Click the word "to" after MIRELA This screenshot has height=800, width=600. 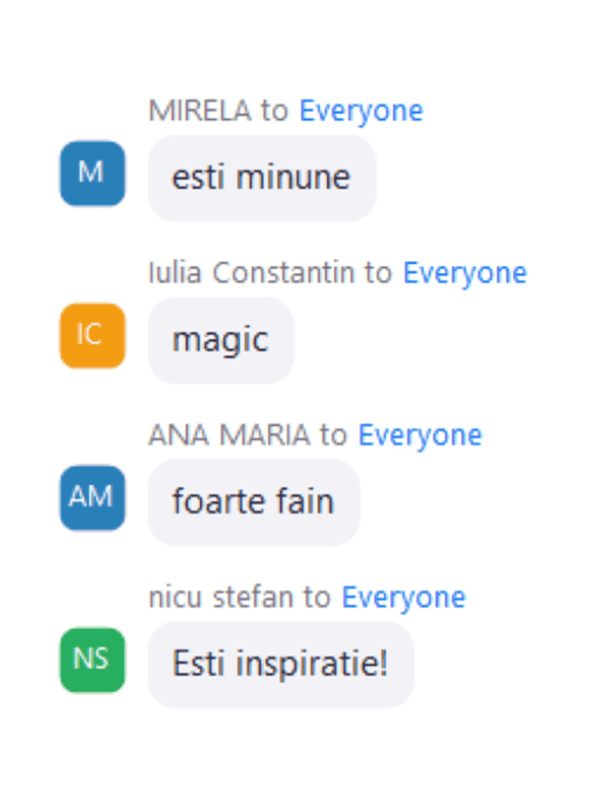pos(275,111)
